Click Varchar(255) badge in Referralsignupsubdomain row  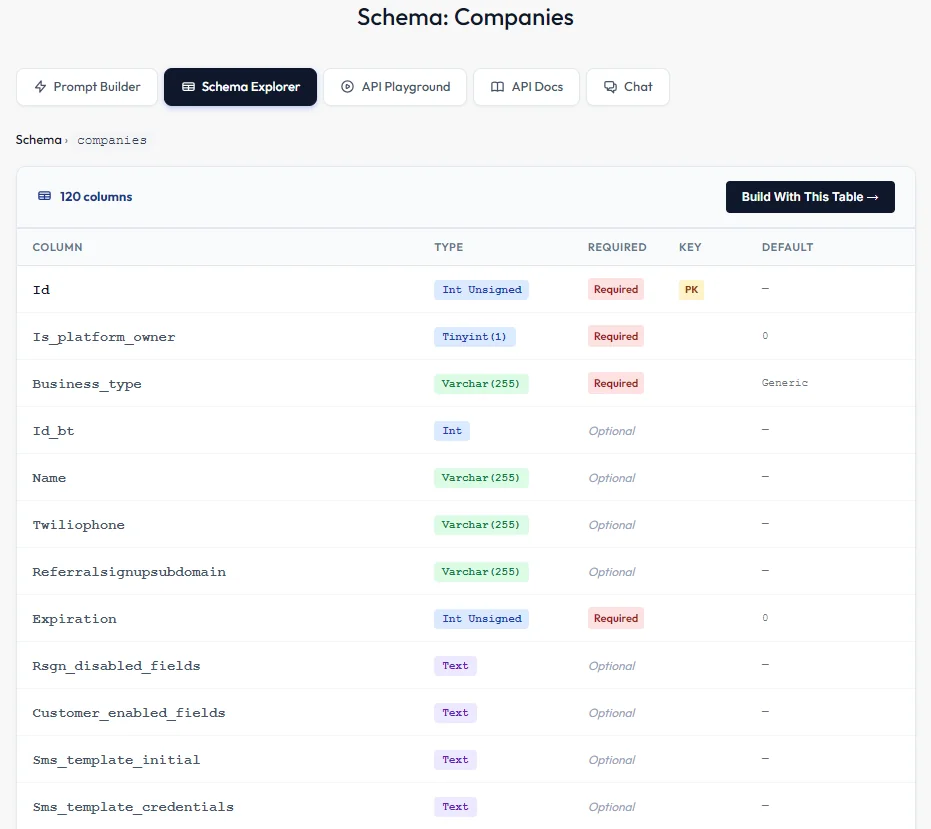coord(481,571)
